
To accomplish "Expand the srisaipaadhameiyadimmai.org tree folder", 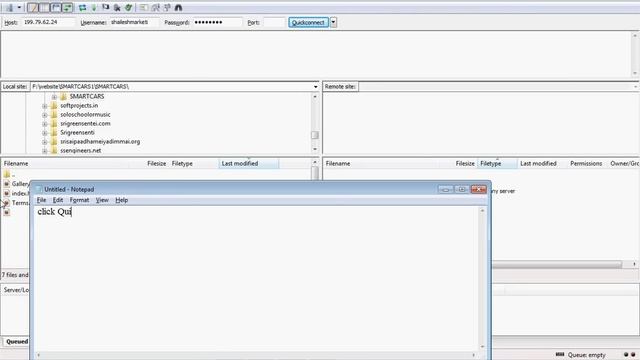I will (44, 142).
